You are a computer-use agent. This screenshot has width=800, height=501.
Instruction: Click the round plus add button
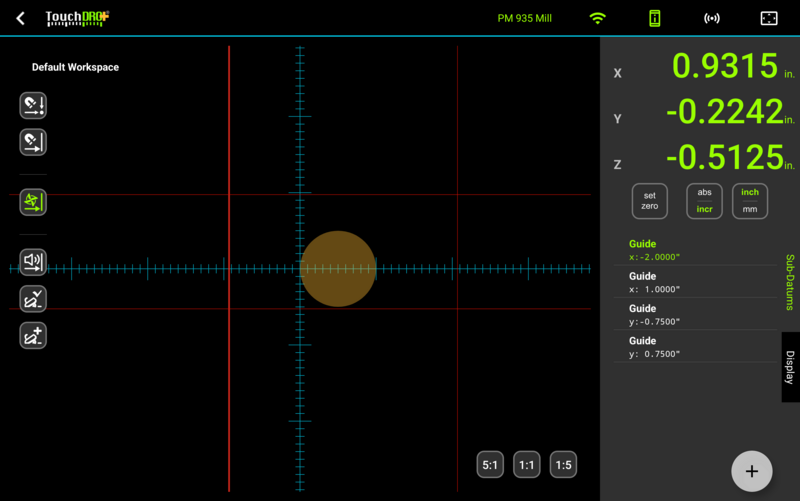[x=752, y=471]
